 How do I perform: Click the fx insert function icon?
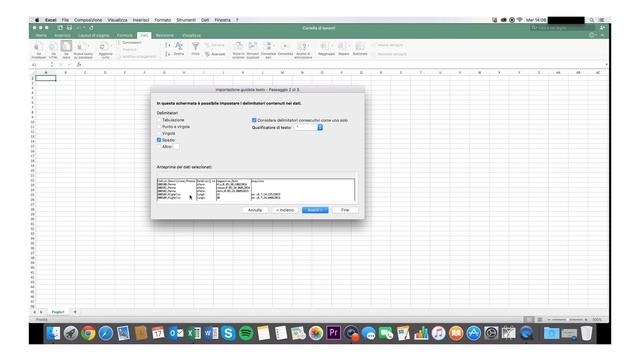(79, 64)
